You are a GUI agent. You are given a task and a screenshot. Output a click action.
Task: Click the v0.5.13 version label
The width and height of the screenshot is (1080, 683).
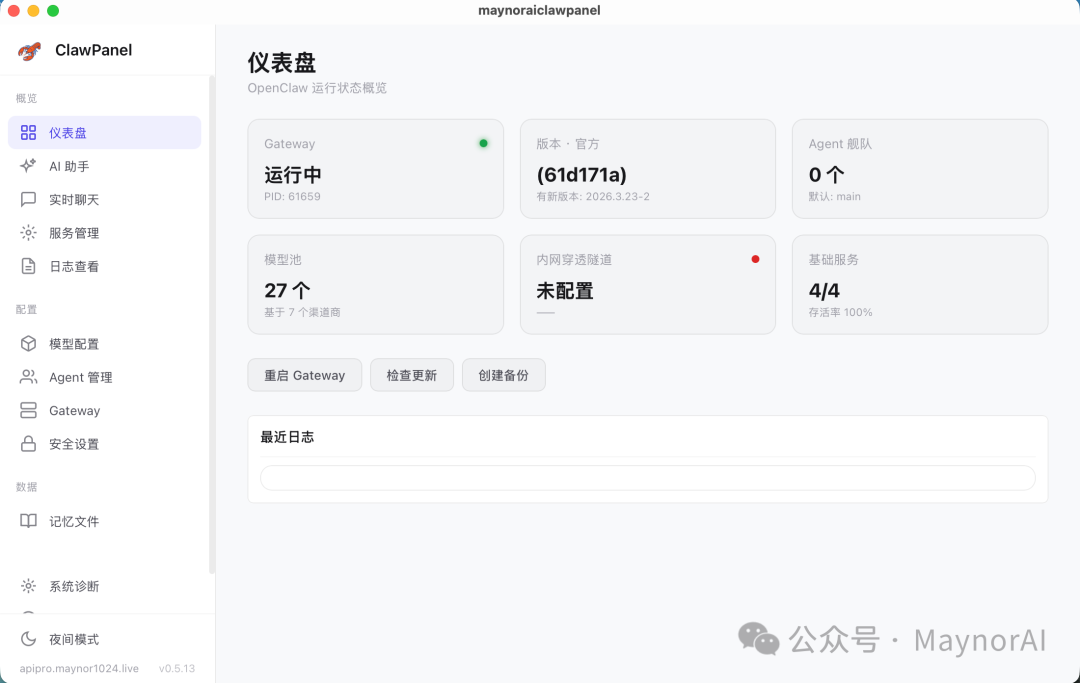point(177,669)
